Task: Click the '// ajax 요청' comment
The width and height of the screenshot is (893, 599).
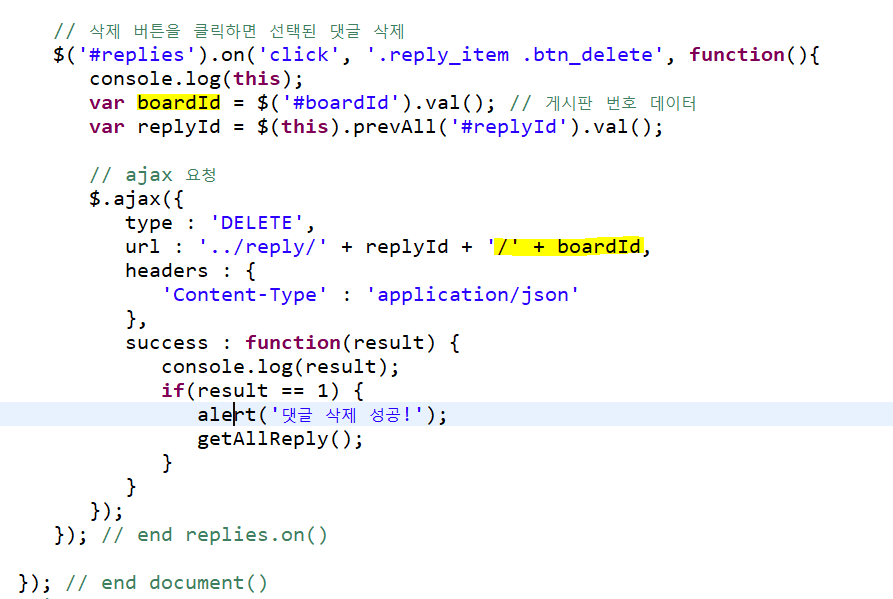Action: (153, 175)
